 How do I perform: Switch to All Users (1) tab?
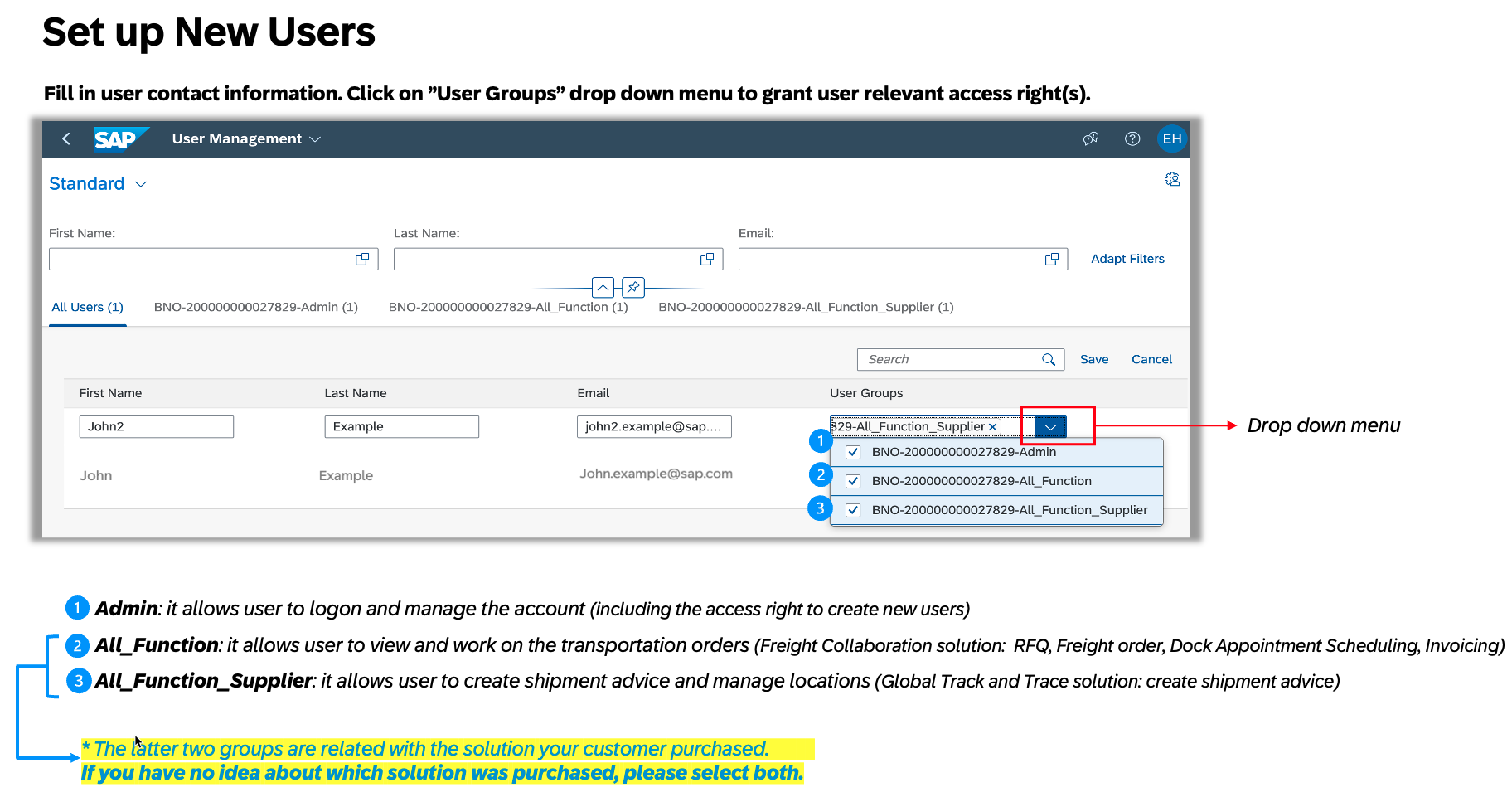click(87, 307)
